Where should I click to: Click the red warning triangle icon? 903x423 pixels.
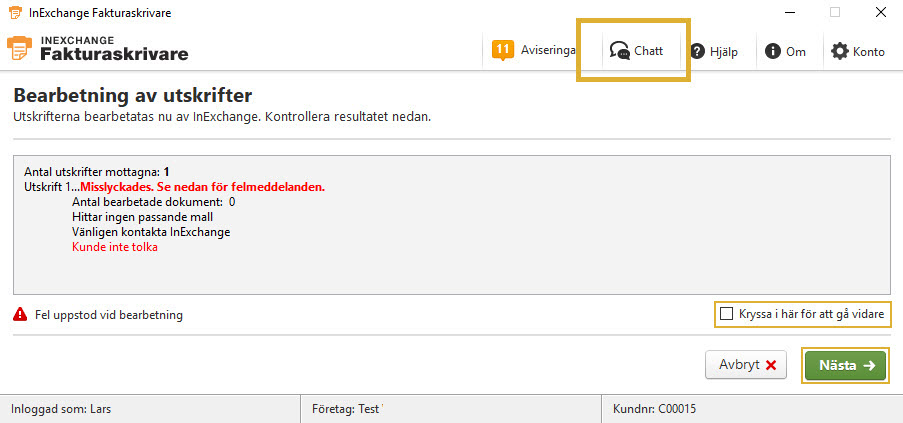[x=20, y=314]
